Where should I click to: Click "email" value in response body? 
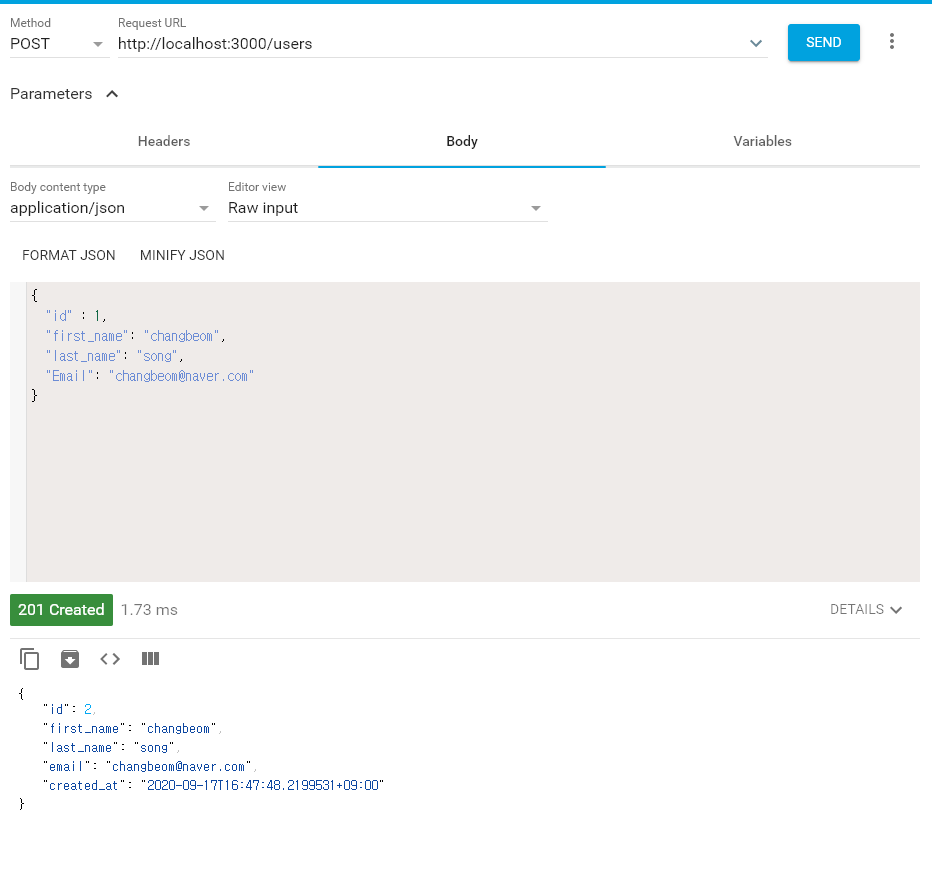181,767
